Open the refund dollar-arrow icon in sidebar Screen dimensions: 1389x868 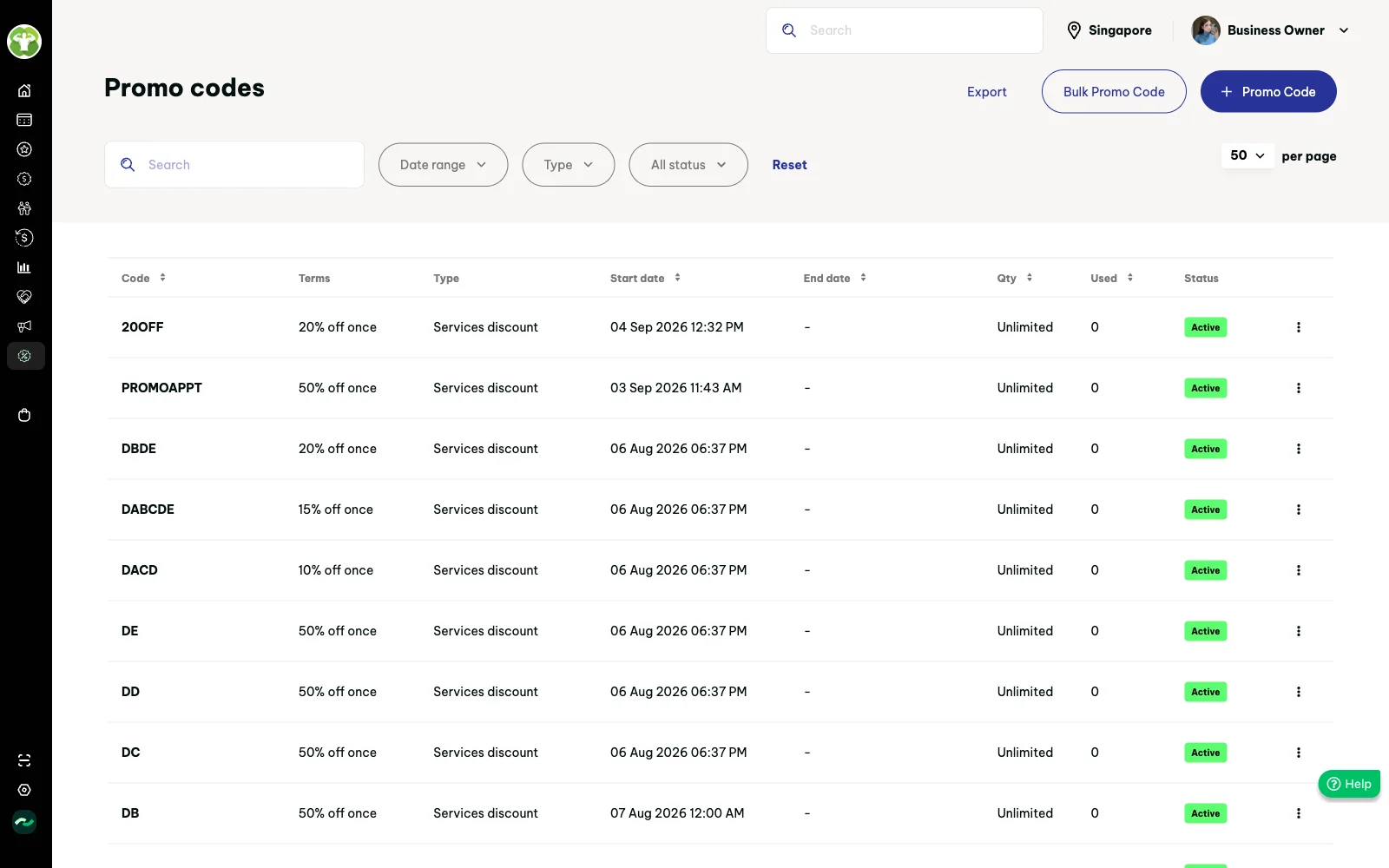(24, 238)
